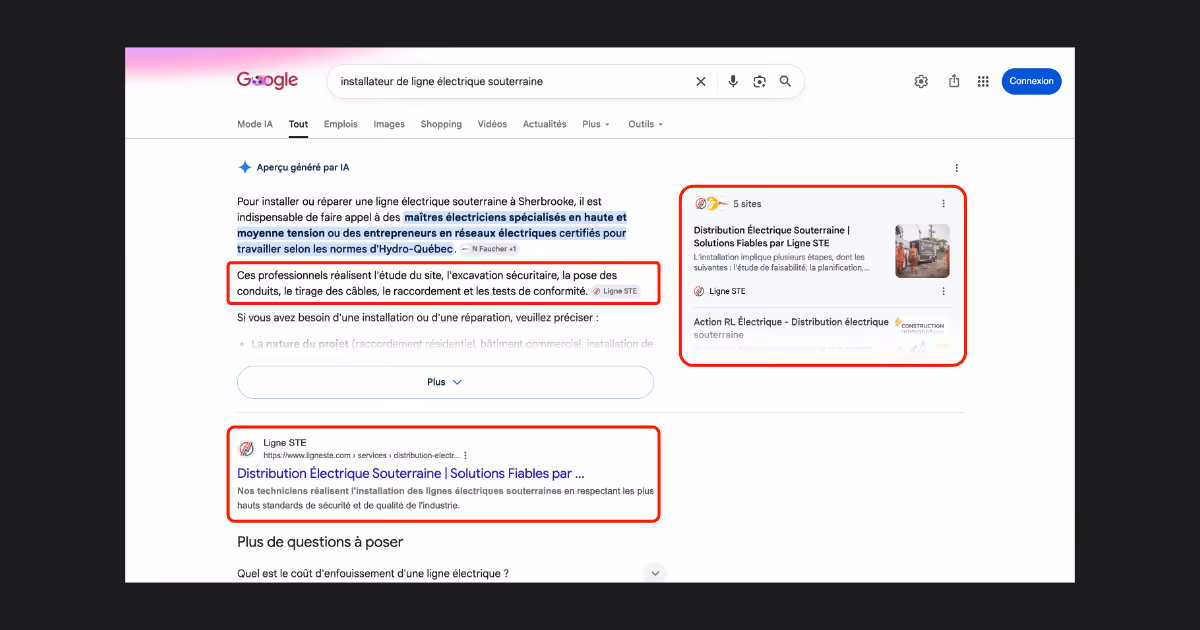Click the Aperçu généré par IA label
This screenshot has height=630, width=1200.
point(303,168)
